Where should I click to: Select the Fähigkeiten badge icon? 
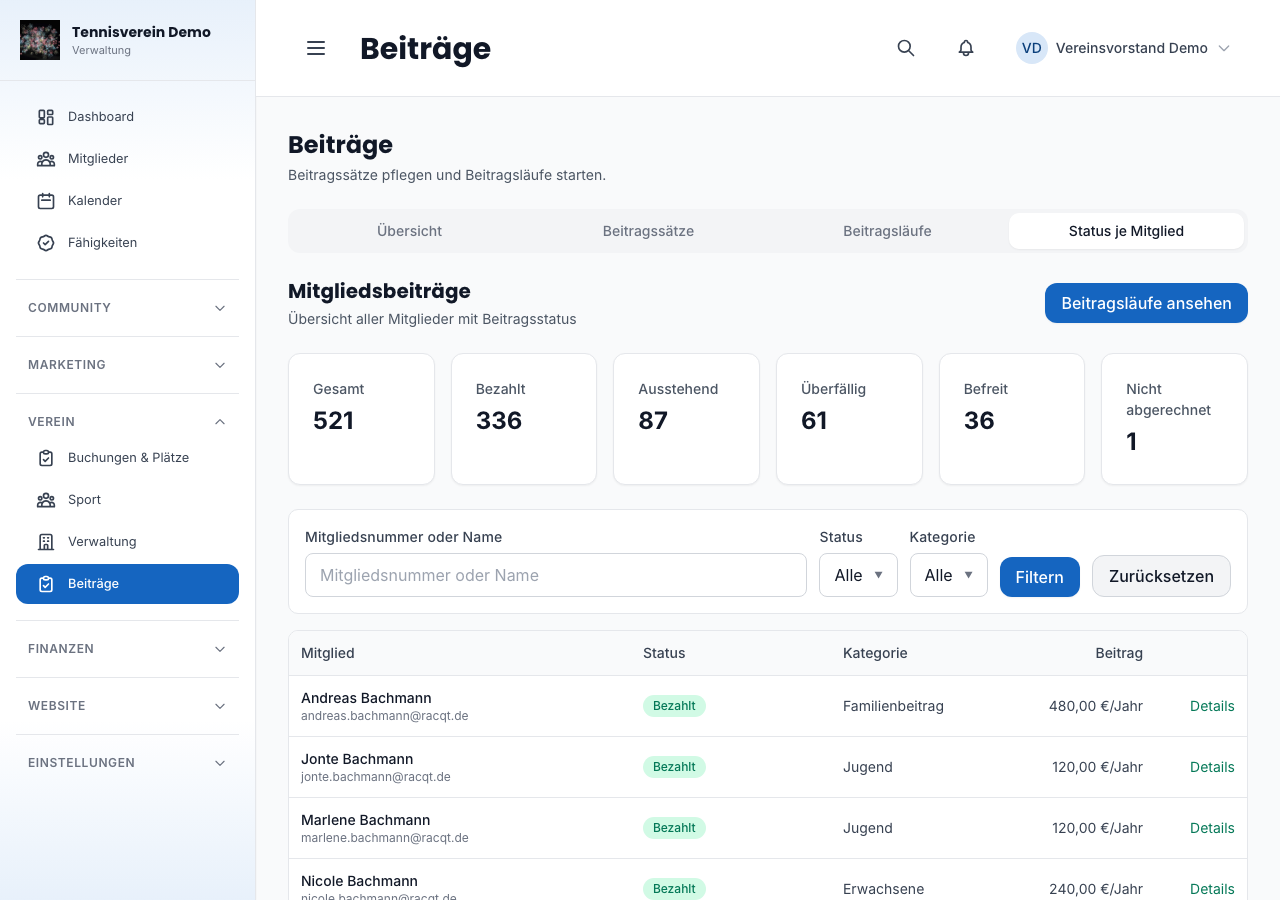46,243
